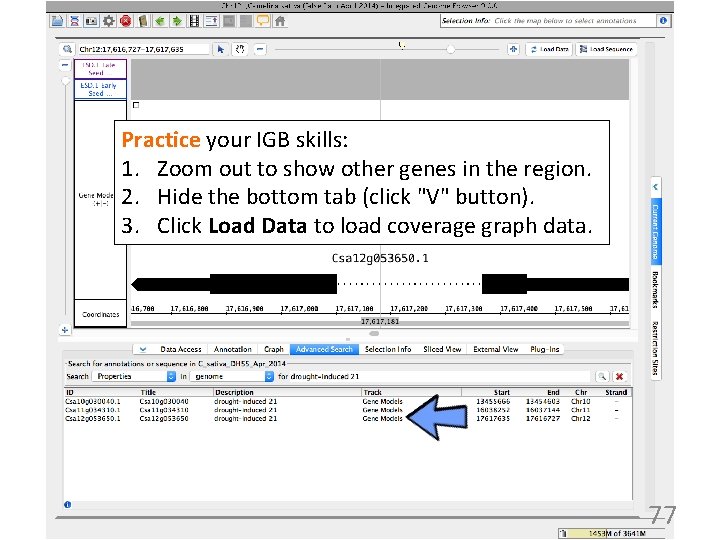Image resolution: width=720 pixels, height=540 pixels.
Task: Select the arrow pointer selection tool
Action: pos(221,49)
